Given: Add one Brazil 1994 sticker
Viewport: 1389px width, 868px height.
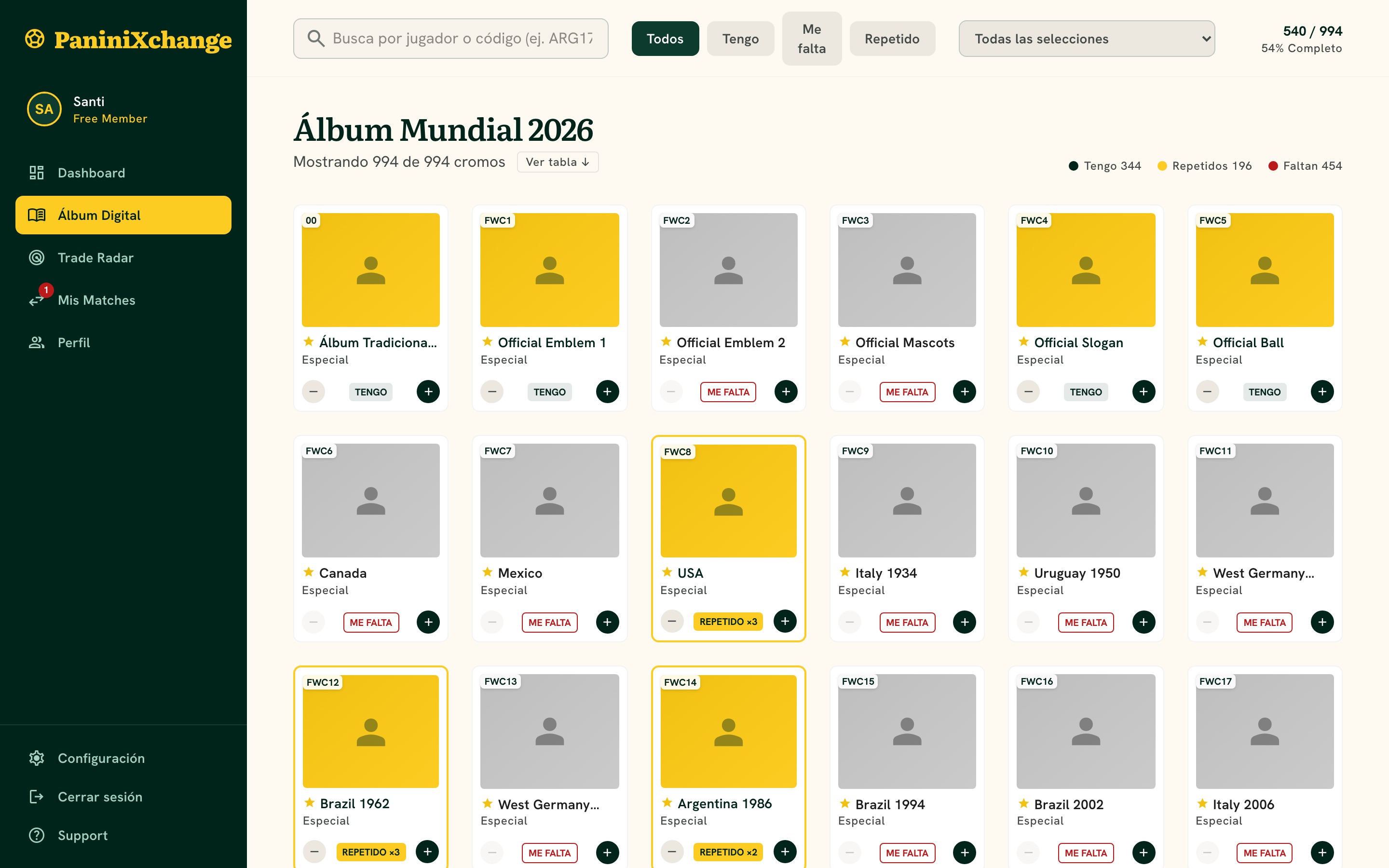Looking at the screenshot, I should click(964, 853).
